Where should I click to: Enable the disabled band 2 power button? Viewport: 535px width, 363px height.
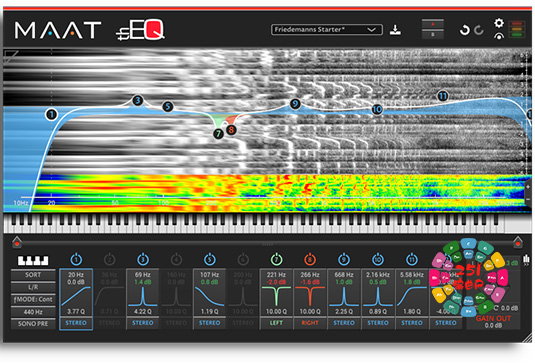110,260
